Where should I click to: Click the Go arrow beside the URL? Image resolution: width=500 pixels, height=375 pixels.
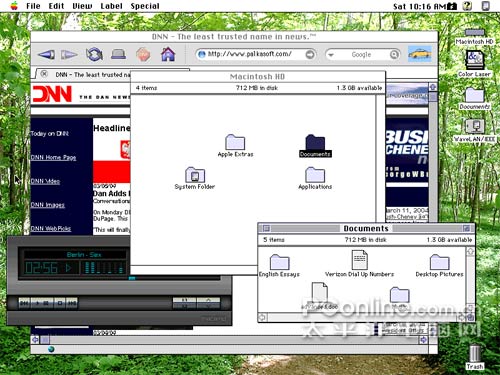pyautogui.click(x=310, y=54)
